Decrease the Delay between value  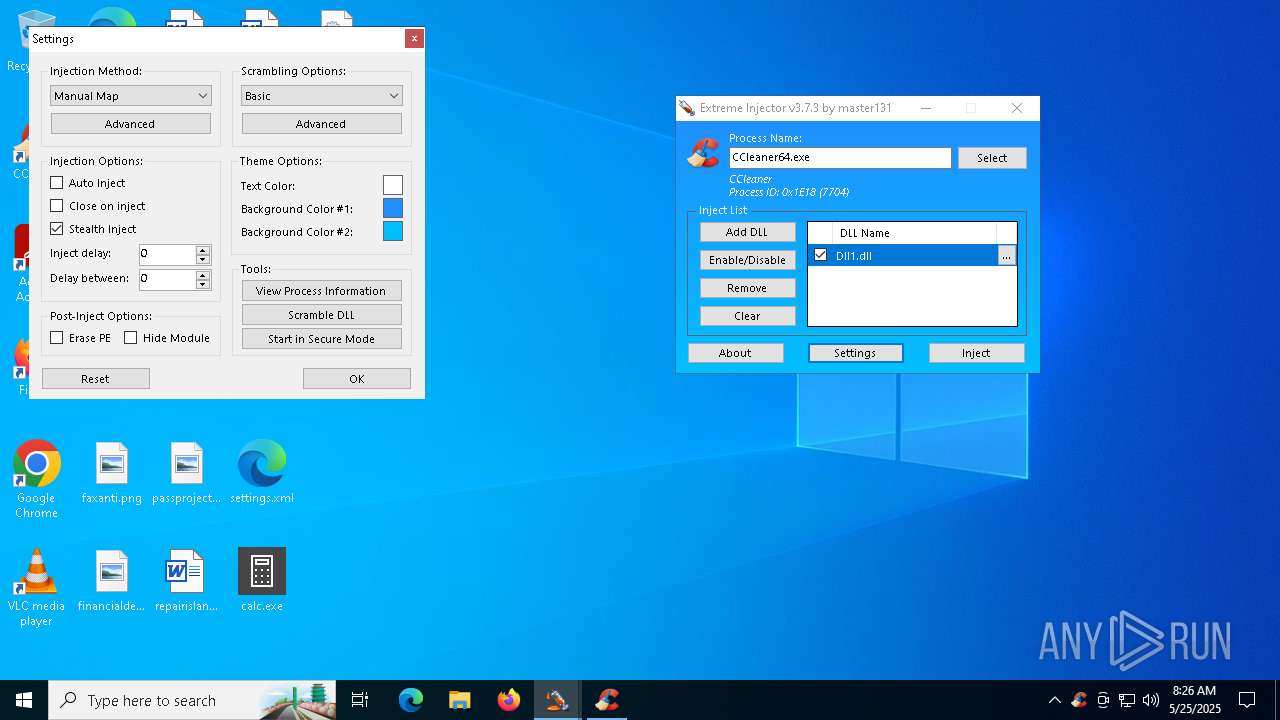[x=203, y=285]
